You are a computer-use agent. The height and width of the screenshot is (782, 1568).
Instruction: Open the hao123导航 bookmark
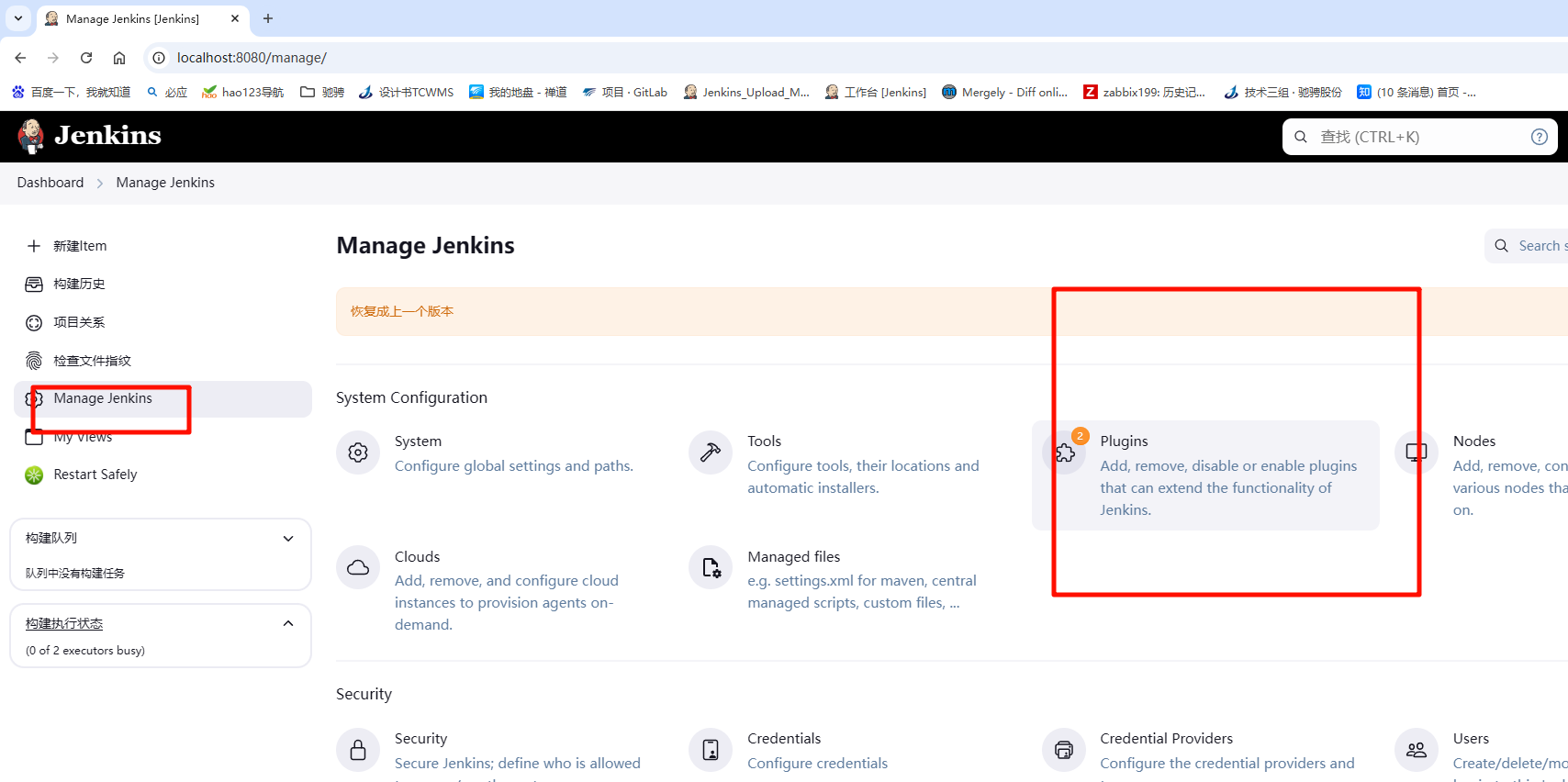click(x=243, y=92)
